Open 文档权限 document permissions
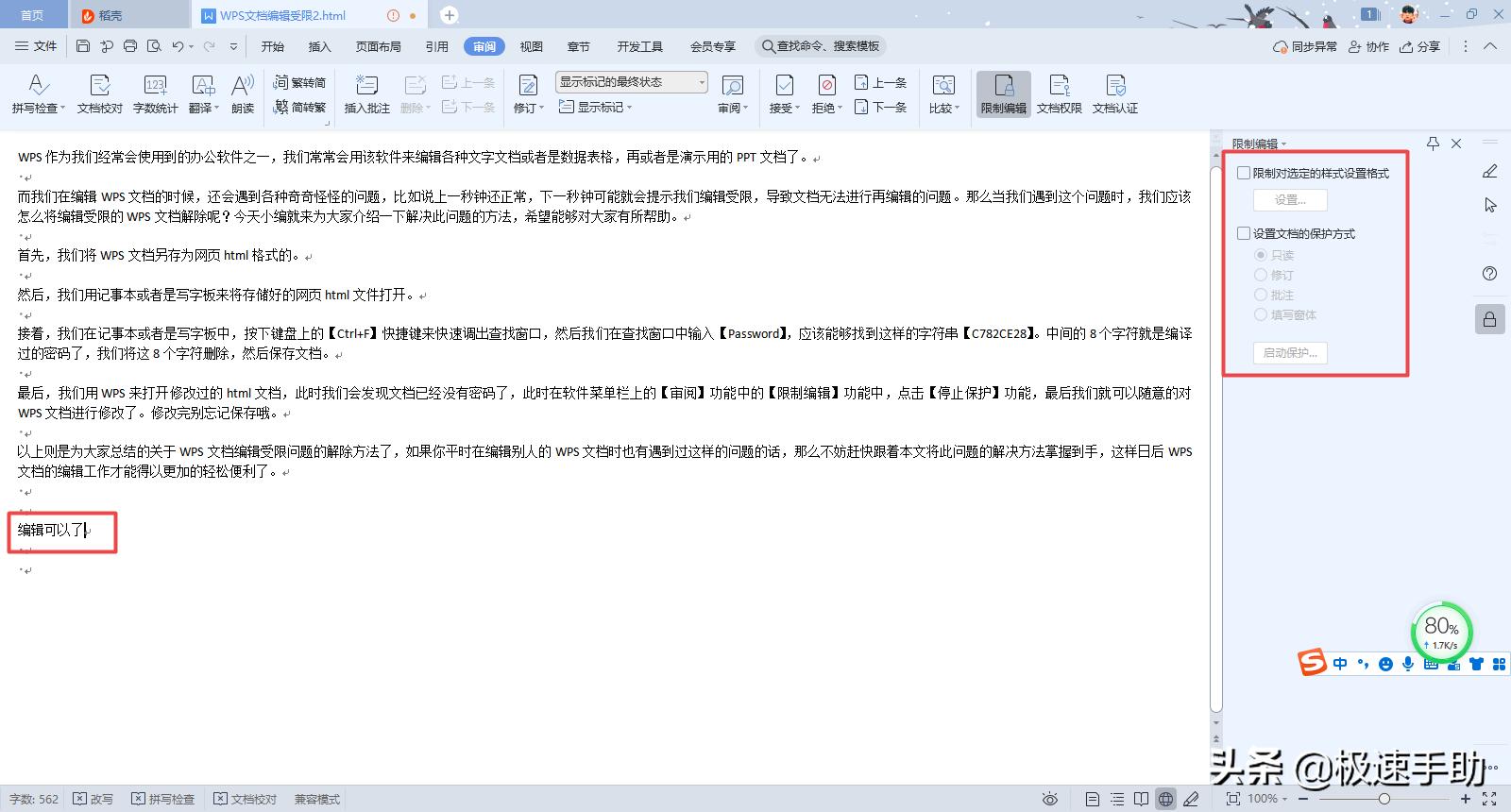This screenshot has height=812, width=1511. [1060, 94]
